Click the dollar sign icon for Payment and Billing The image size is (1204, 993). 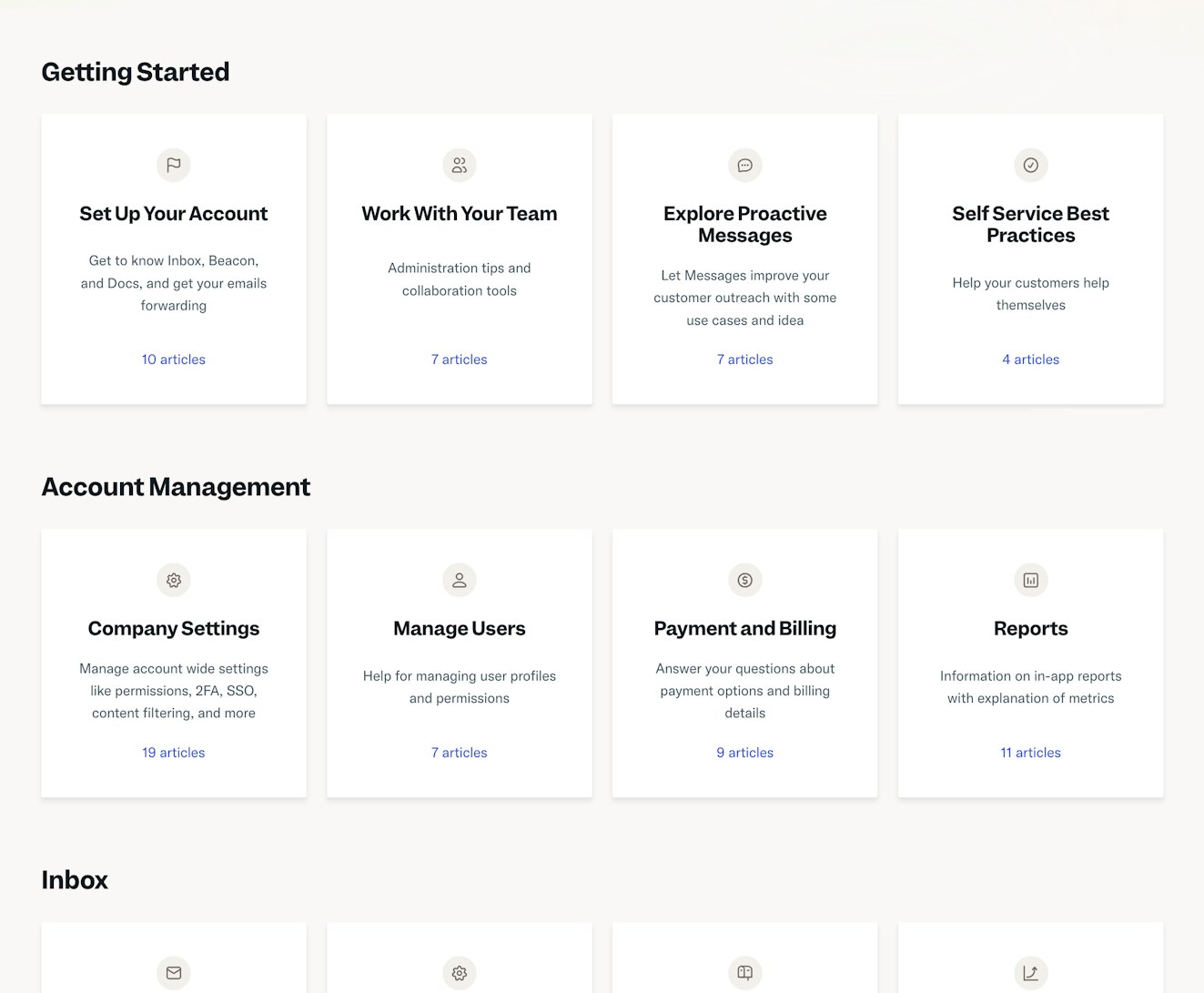click(x=745, y=580)
